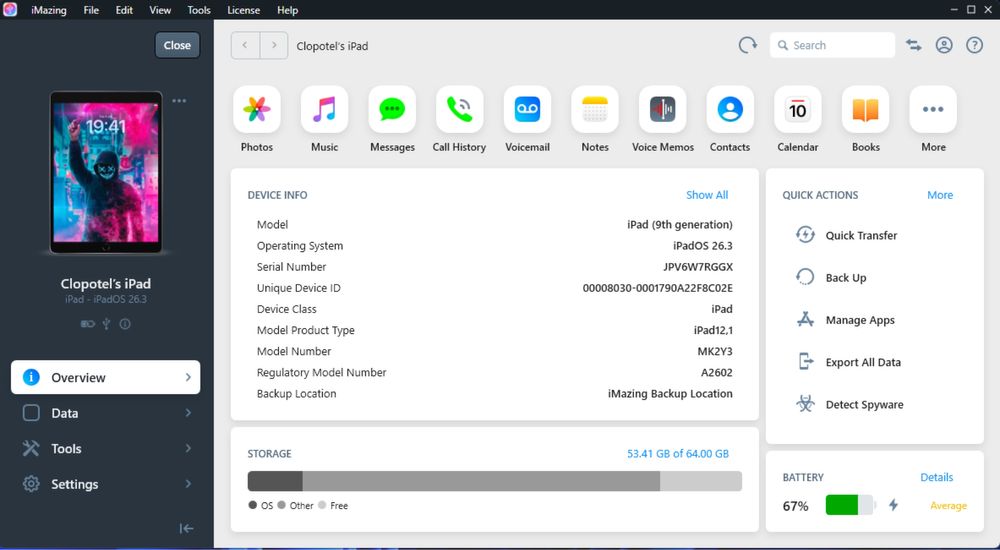Click the device options ellipsis icon
Screen dimensions: 1000x550
tap(179, 101)
